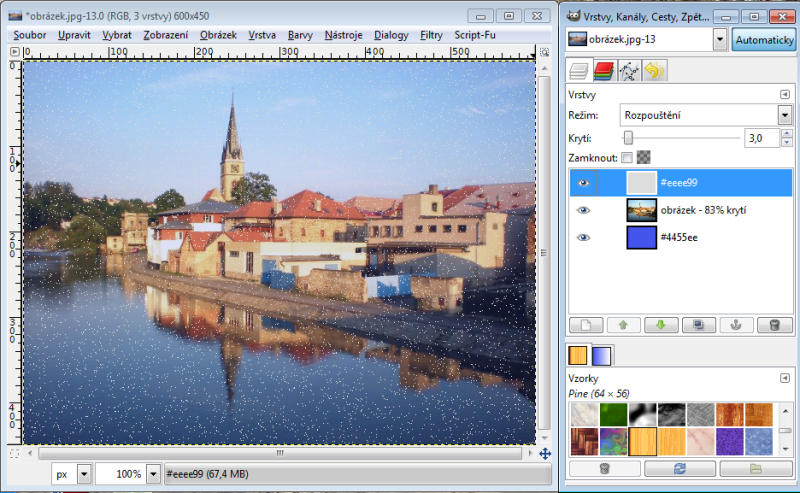800x493 pixels.
Task: Open the Barvy menu
Action: tap(300, 35)
